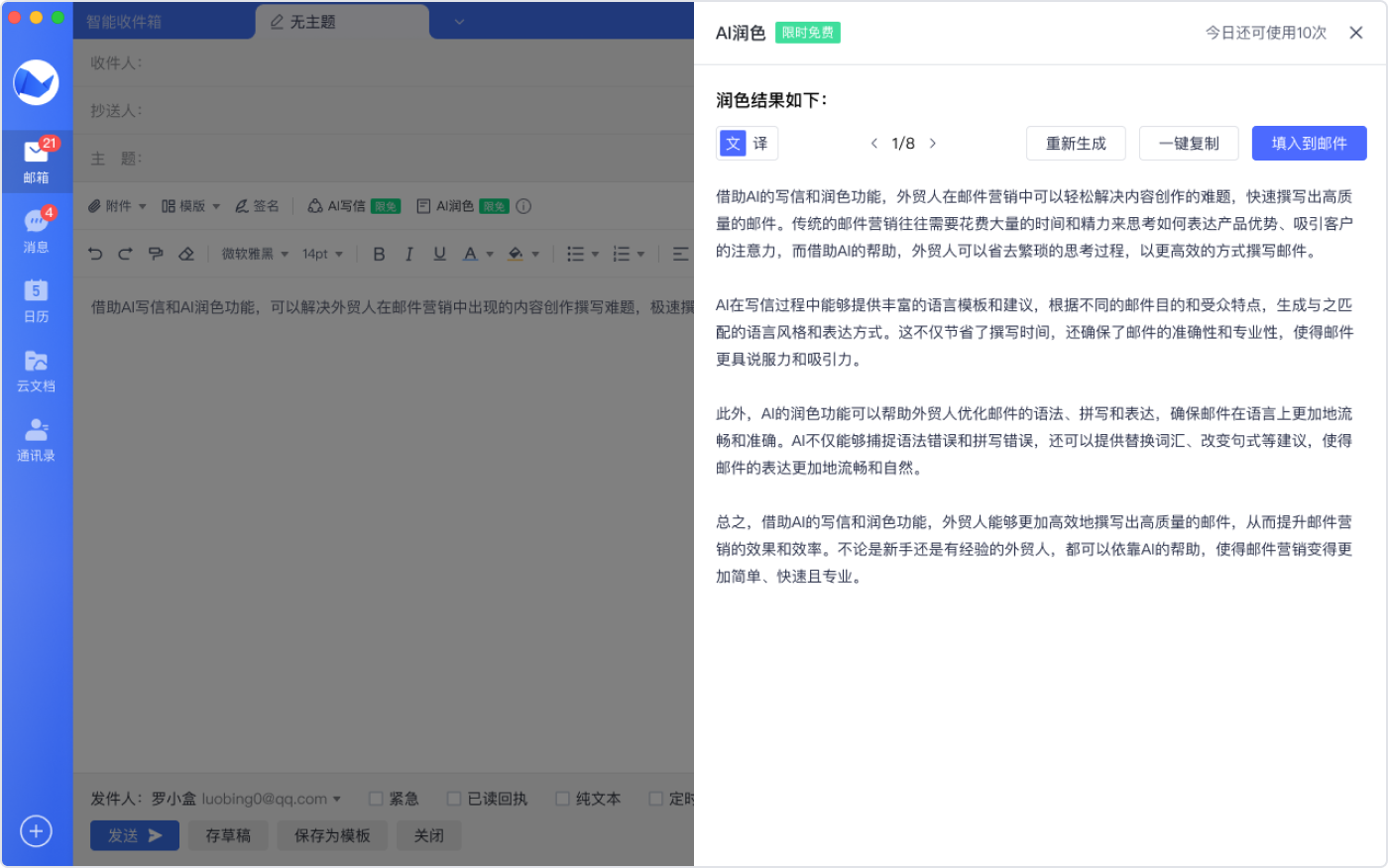Open Cloud Documents in sidebar
Viewport: 1388px width, 868px height.
tap(36, 369)
